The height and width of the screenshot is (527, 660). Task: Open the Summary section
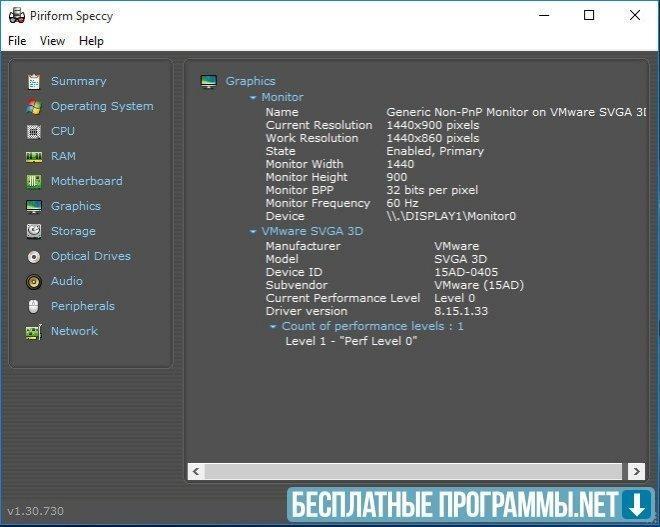[x=78, y=81]
